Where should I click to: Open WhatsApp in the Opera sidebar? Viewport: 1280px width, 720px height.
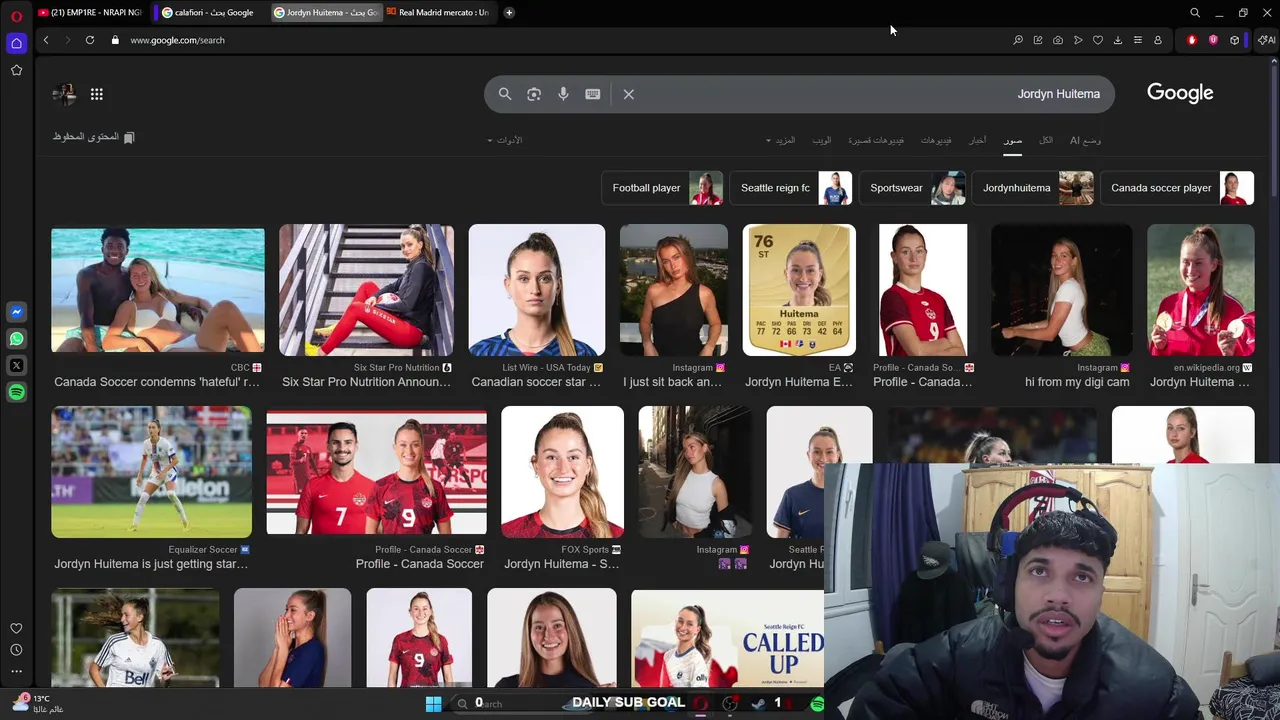tap(16, 339)
